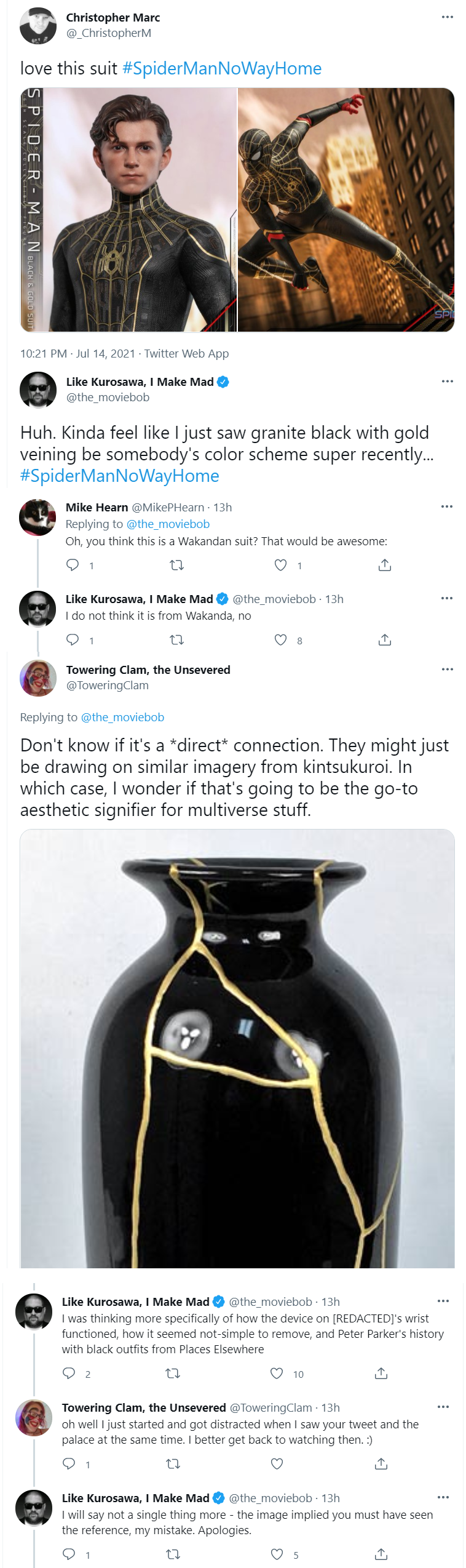Retweet Mike Hearn's Wakandan suit reply

coord(176,565)
